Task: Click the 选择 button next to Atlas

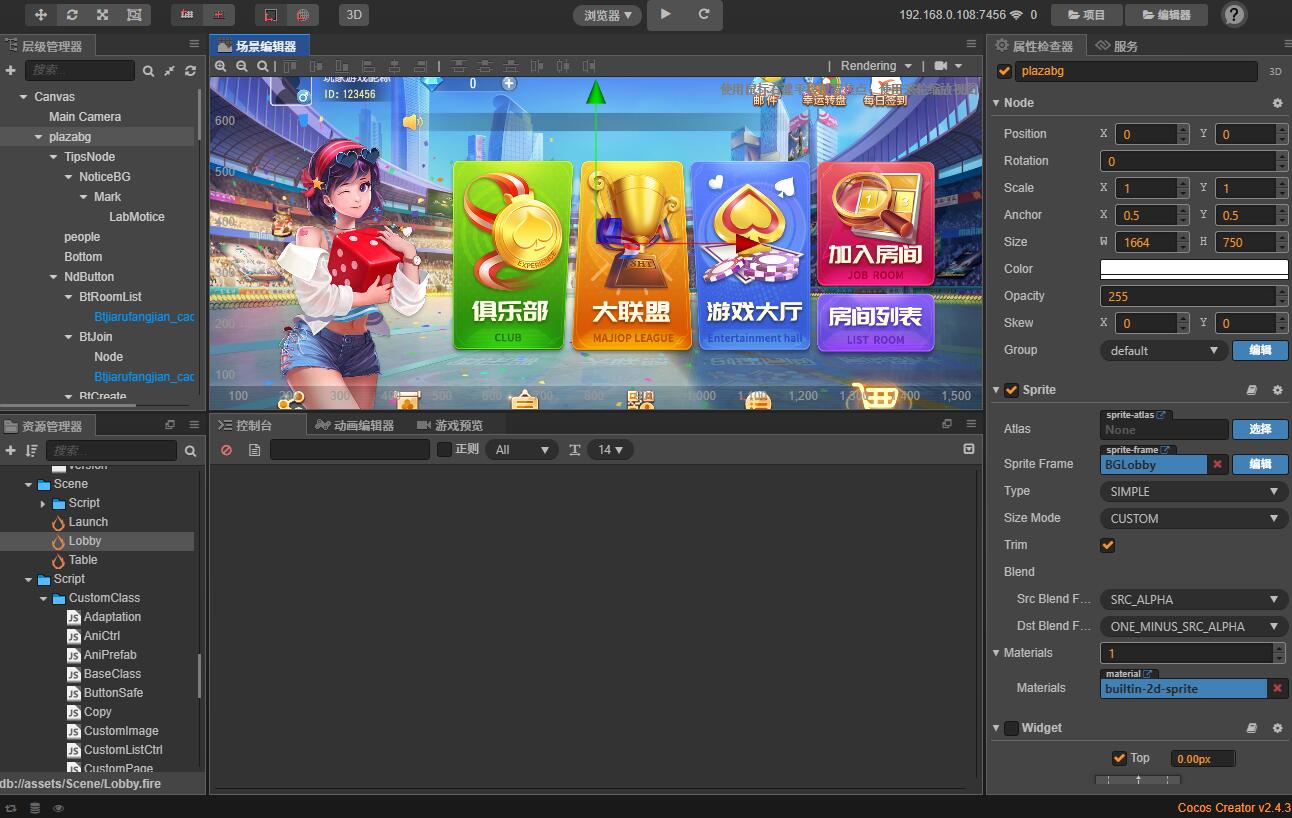Action: 1259,429
